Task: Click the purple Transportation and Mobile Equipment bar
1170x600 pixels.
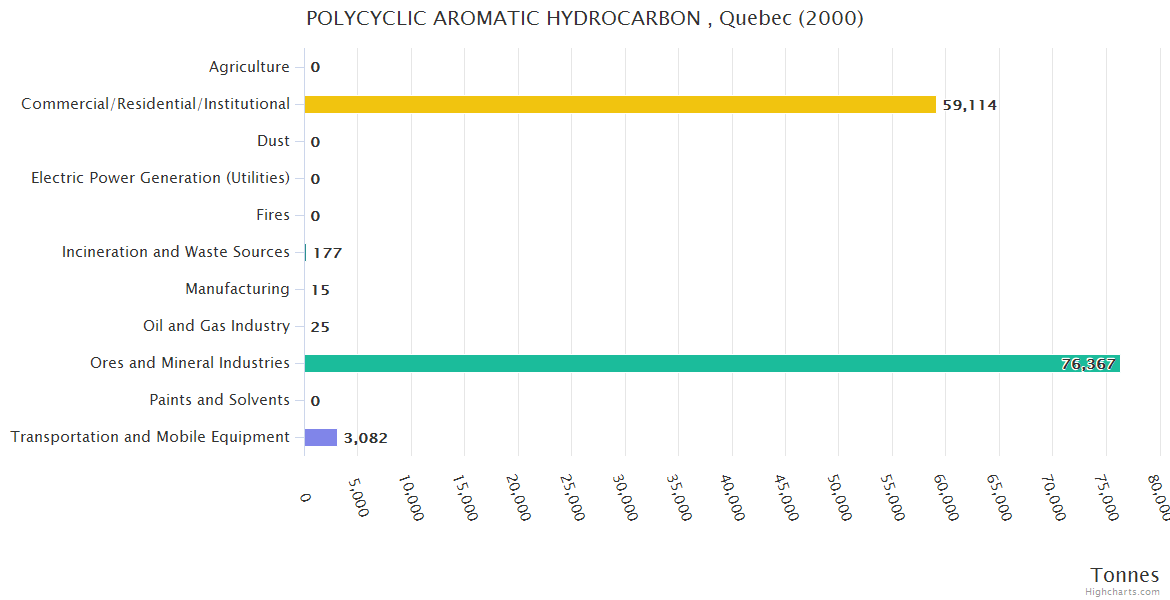Action: pos(321,437)
